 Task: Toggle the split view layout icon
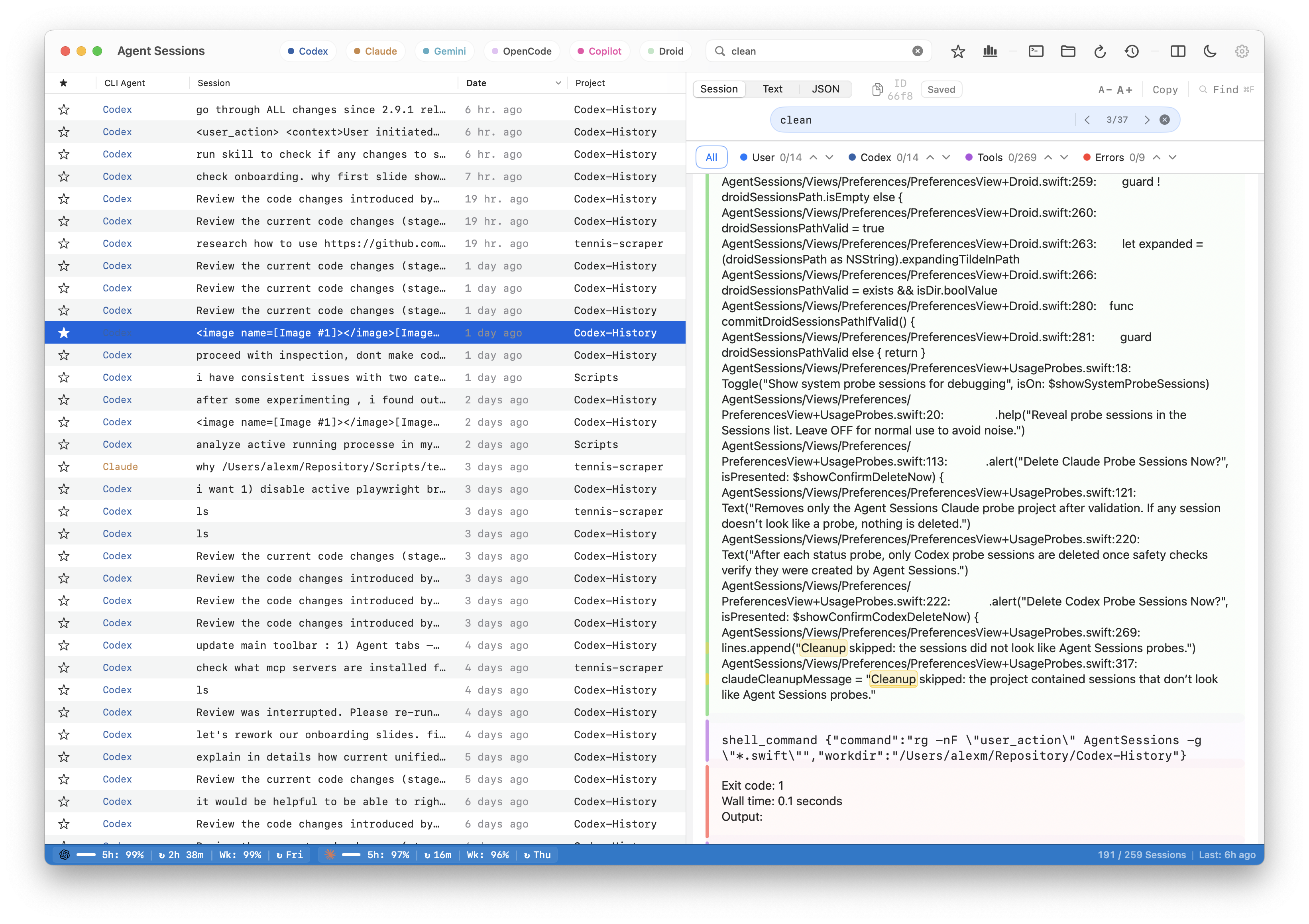pos(1178,51)
